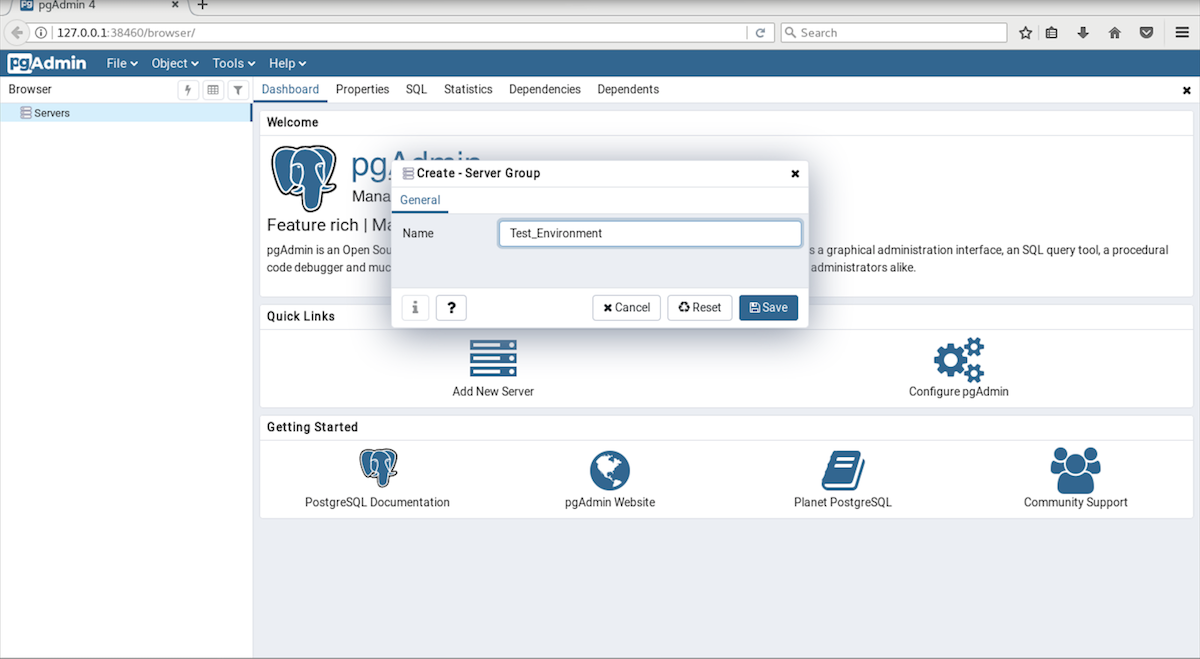
Task: Open the Pocket icon in Firefox toolbar
Action: coord(1147,33)
